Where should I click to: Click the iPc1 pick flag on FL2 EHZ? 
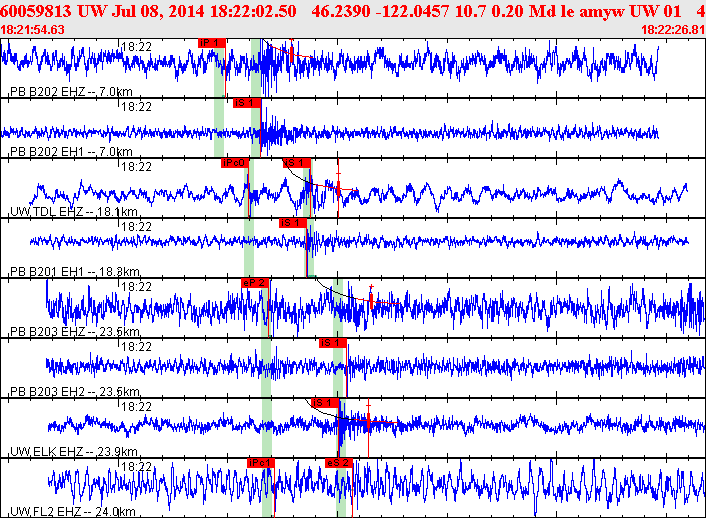coord(261,463)
